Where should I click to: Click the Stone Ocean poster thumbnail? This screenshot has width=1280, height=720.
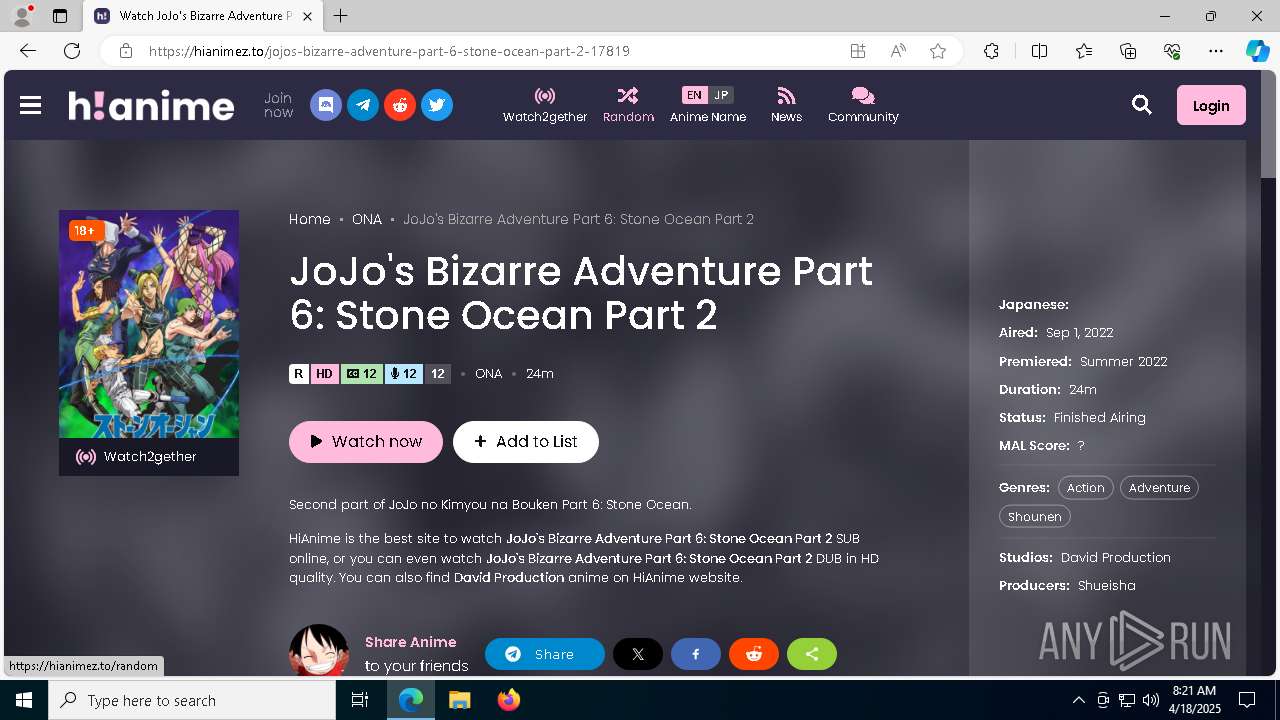click(x=149, y=324)
